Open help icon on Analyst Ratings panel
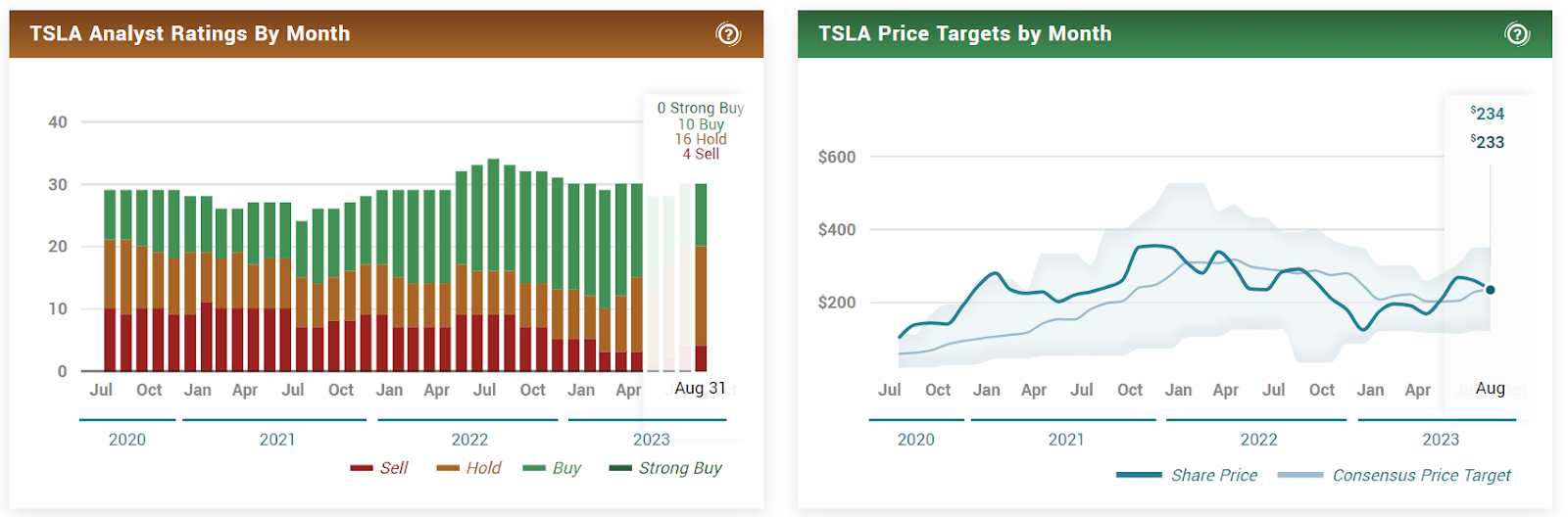 [x=728, y=34]
